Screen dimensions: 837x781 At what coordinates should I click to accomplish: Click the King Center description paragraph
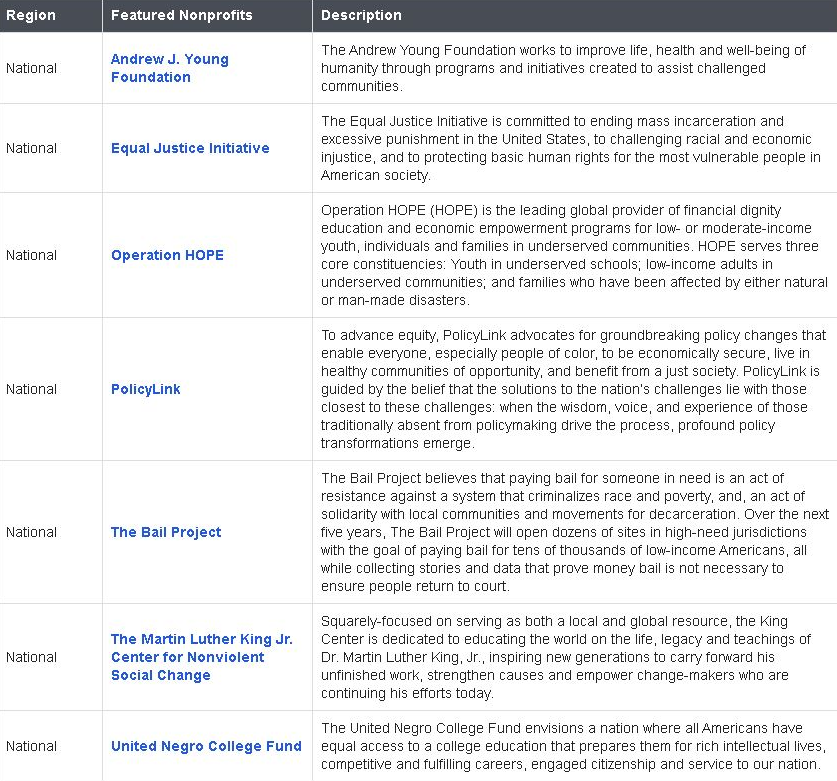pos(566,657)
